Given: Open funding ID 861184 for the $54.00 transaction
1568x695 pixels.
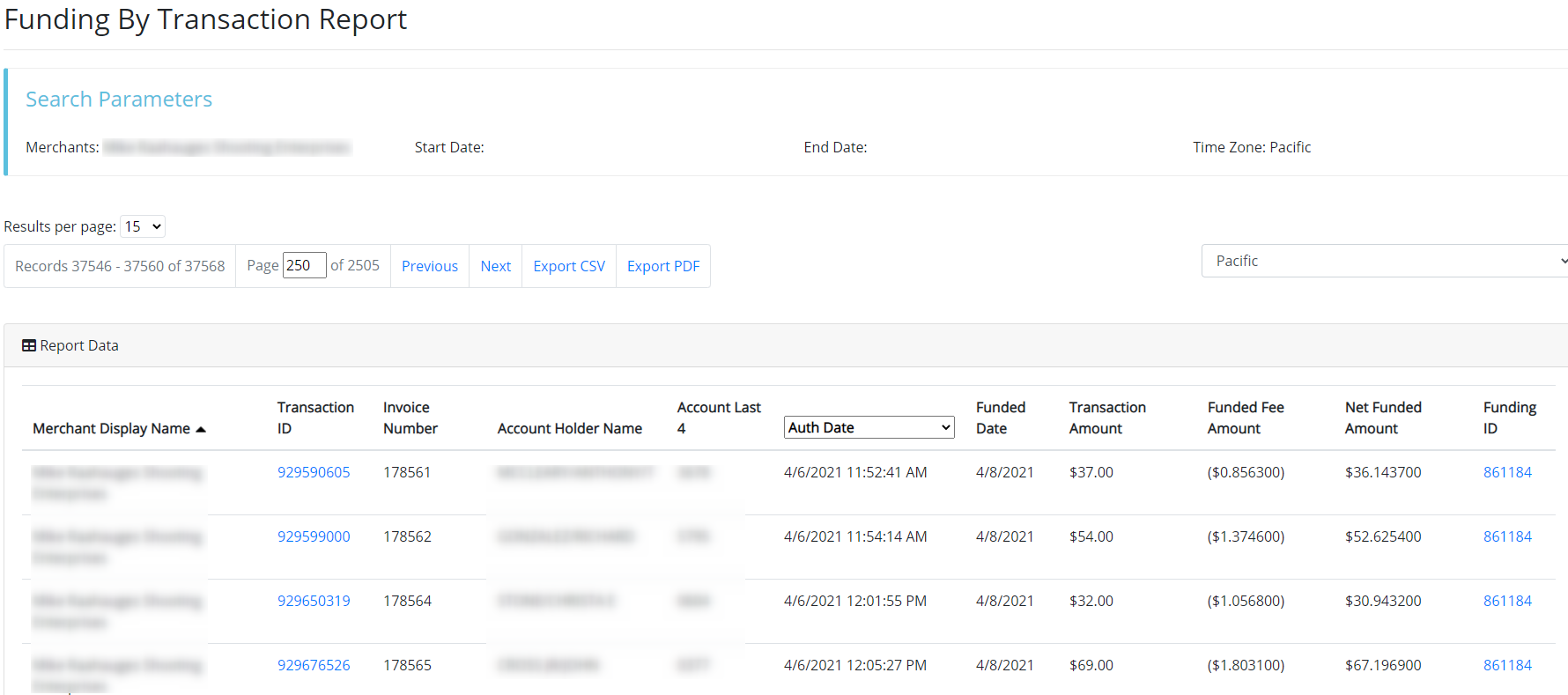Looking at the screenshot, I should (1507, 536).
